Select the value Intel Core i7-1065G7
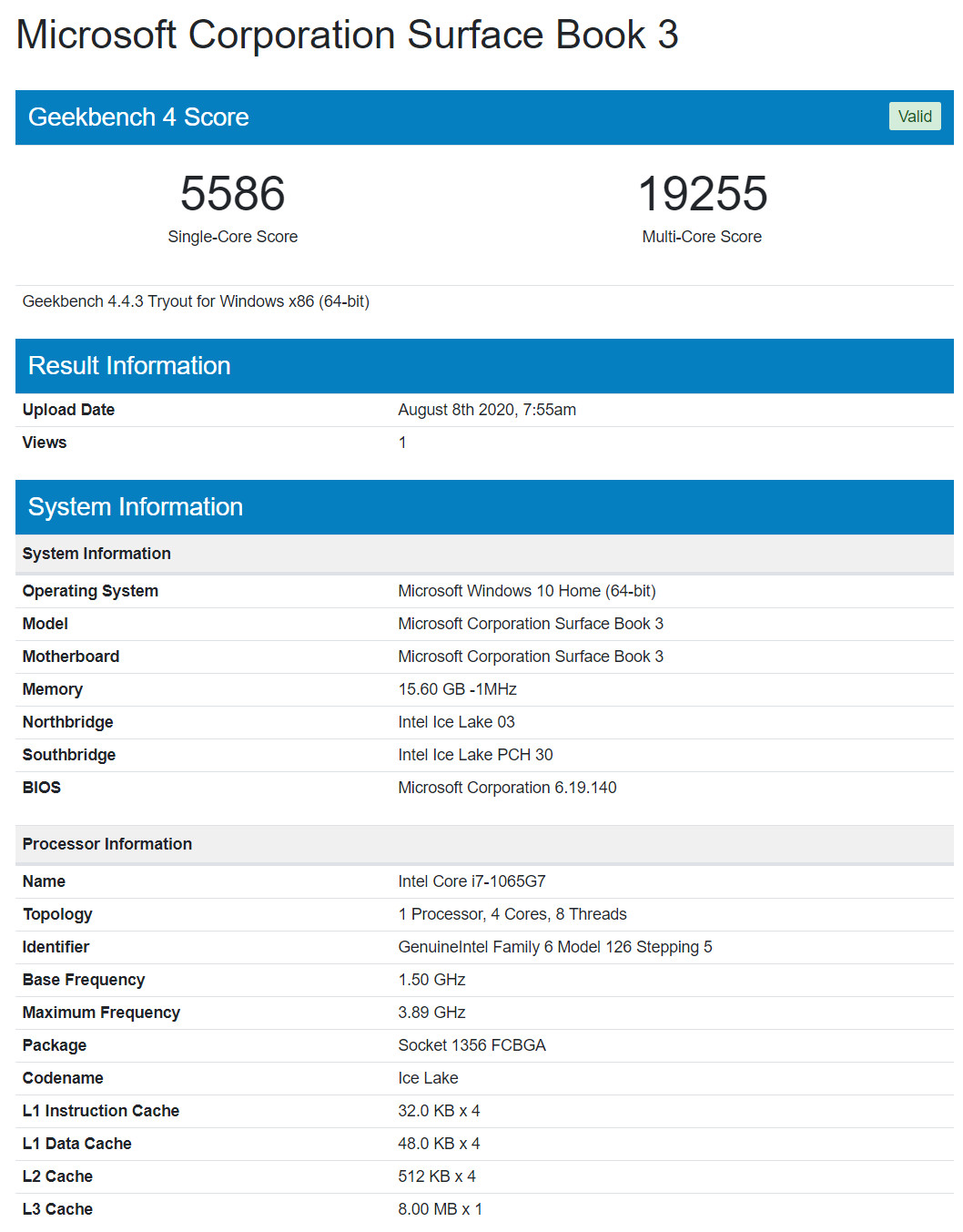Viewport: 963px width, 1232px height. [x=471, y=881]
